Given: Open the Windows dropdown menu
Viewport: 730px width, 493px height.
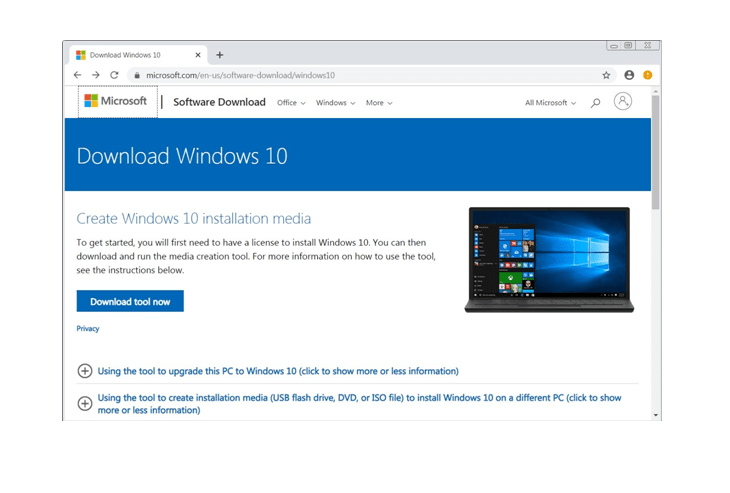Looking at the screenshot, I should pyautogui.click(x=335, y=103).
